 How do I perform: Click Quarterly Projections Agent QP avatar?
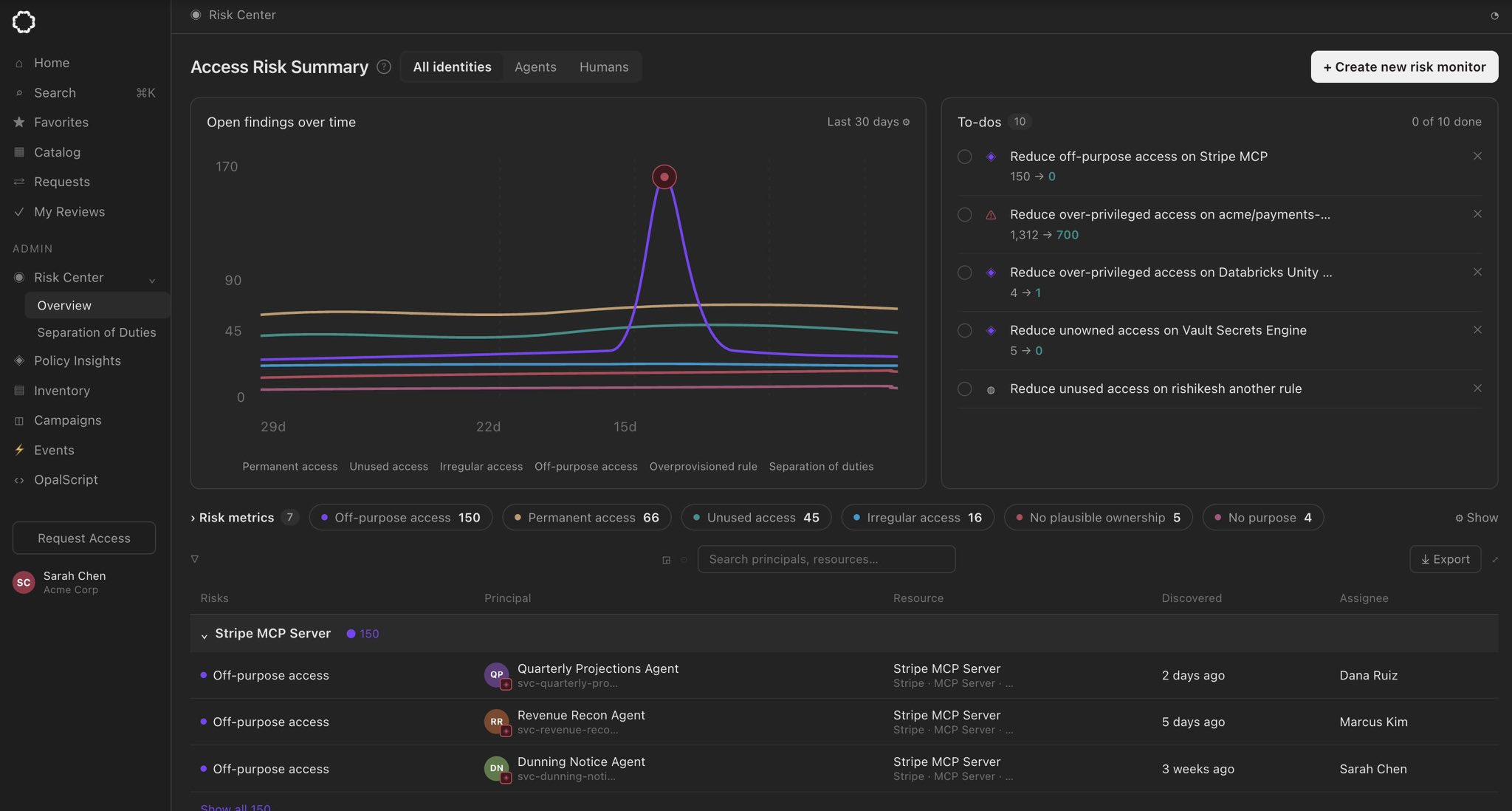496,674
